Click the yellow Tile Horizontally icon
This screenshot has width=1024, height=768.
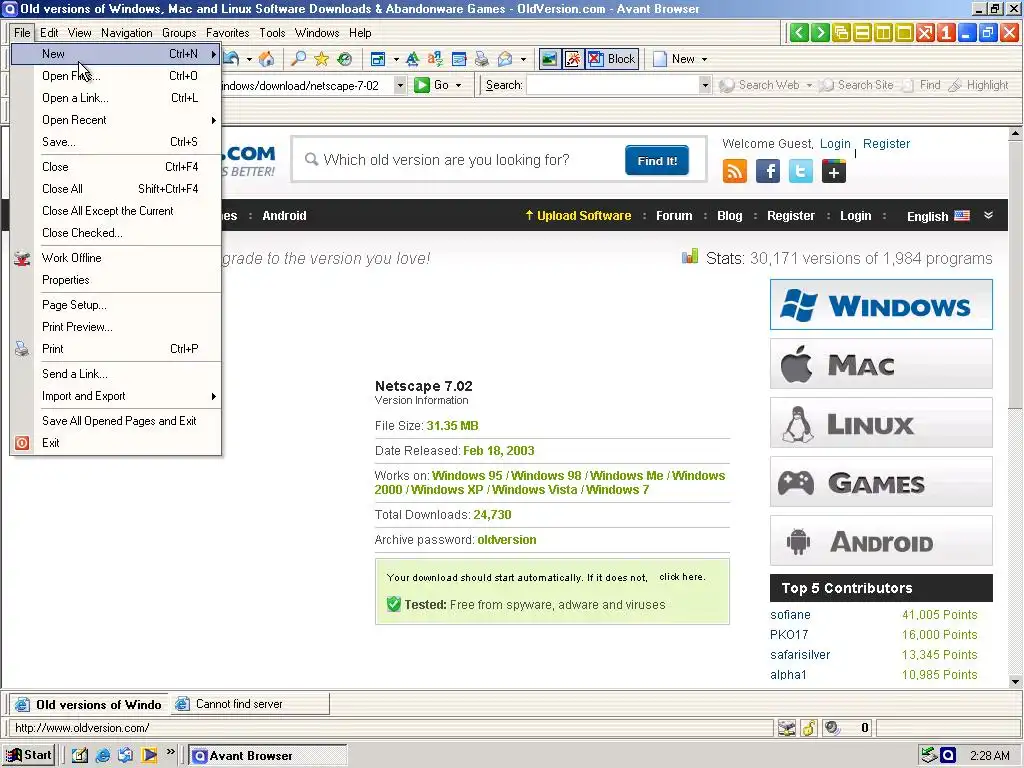[x=862, y=32]
